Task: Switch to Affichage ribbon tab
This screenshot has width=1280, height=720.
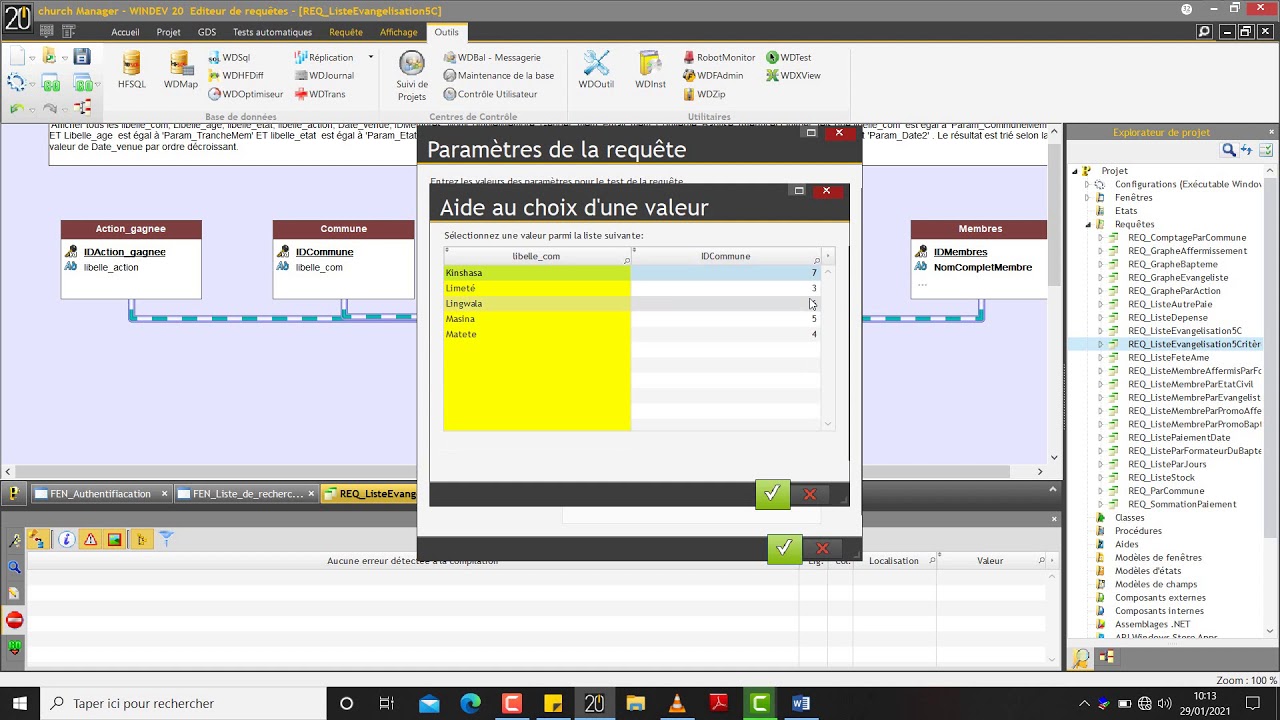Action: pyautogui.click(x=398, y=32)
